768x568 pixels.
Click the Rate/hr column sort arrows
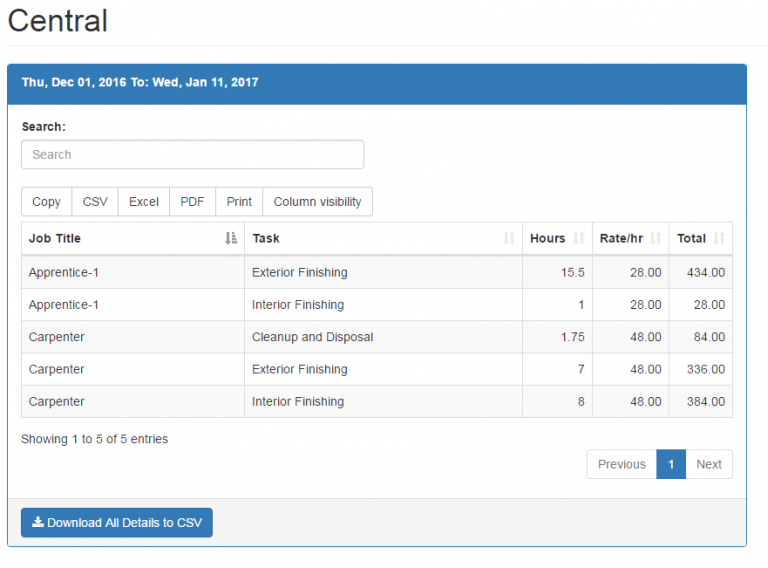click(x=655, y=238)
